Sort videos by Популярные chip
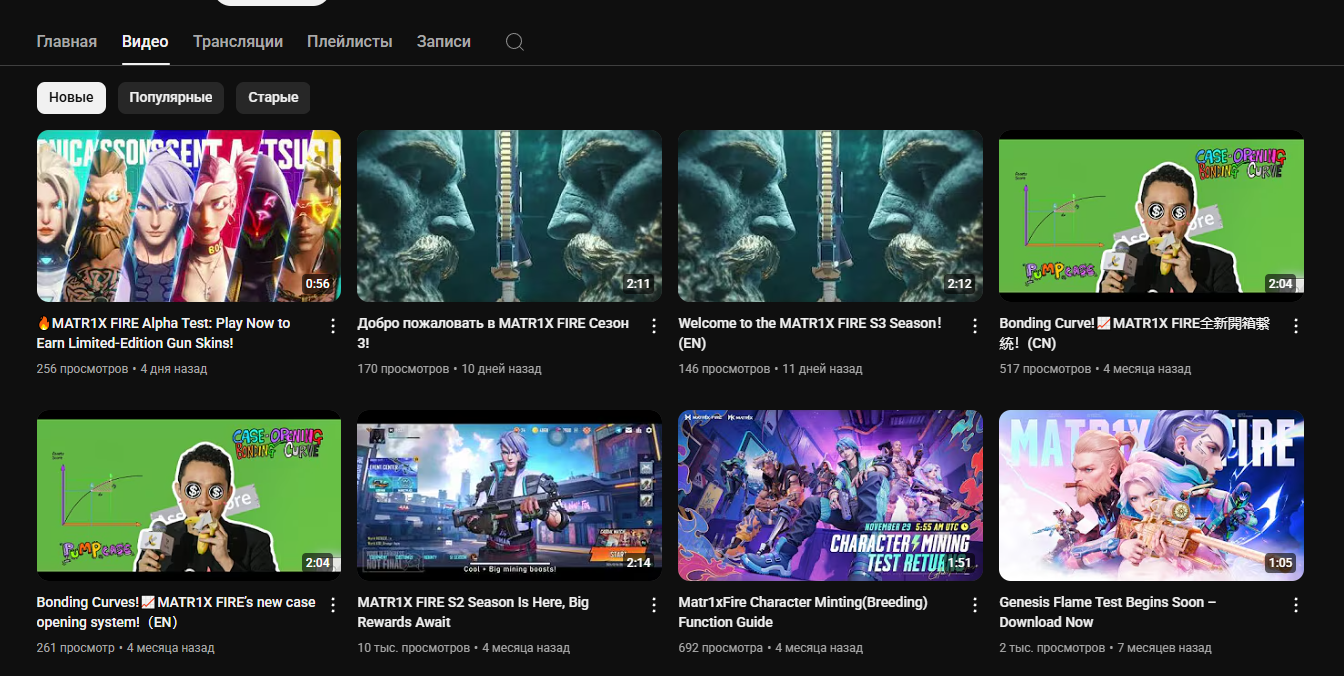Image resolution: width=1344 pixels, height=676 pixels. (171, 98)
